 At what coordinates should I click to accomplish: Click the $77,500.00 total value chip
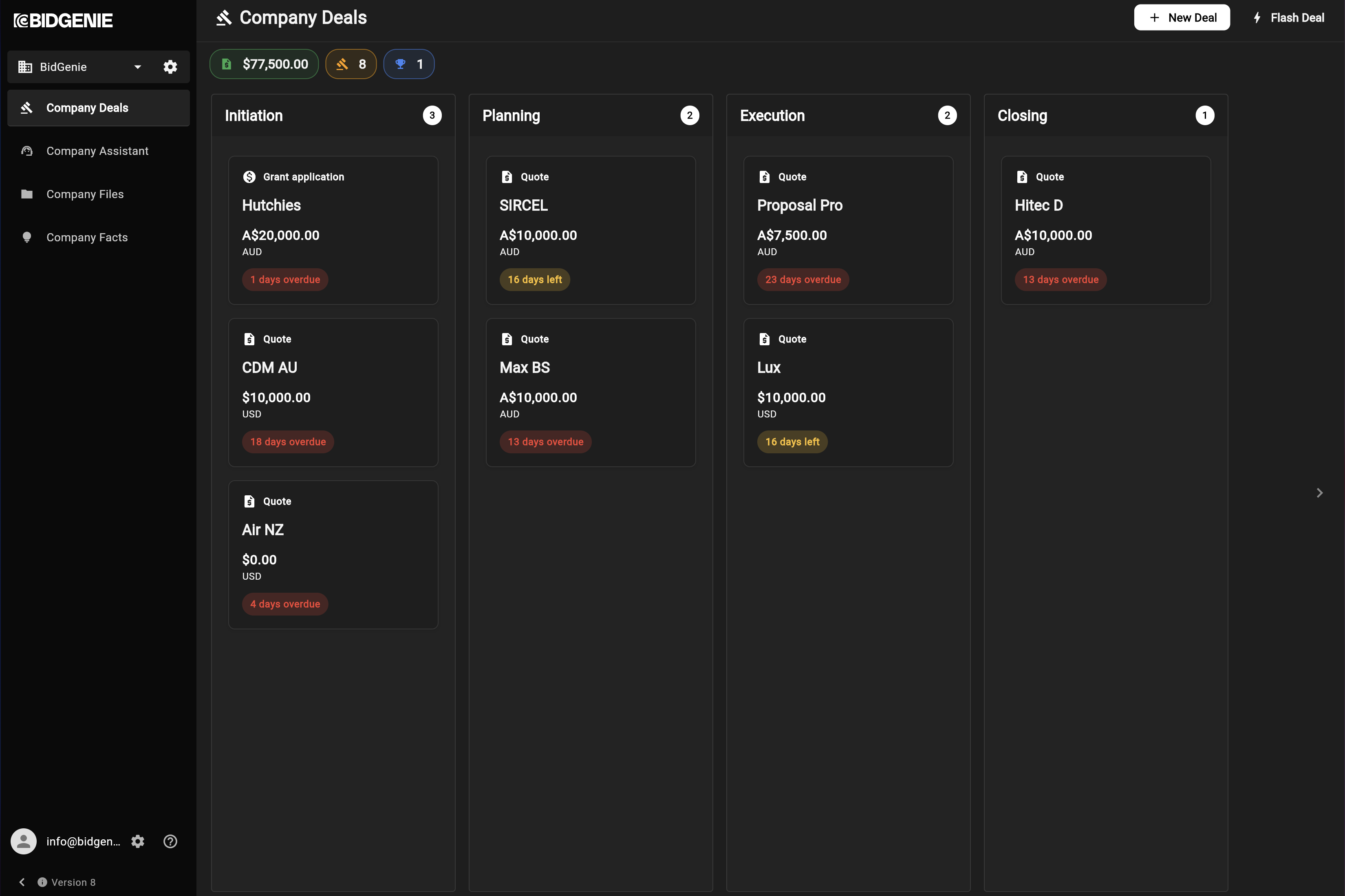click(x=264, y=64)
